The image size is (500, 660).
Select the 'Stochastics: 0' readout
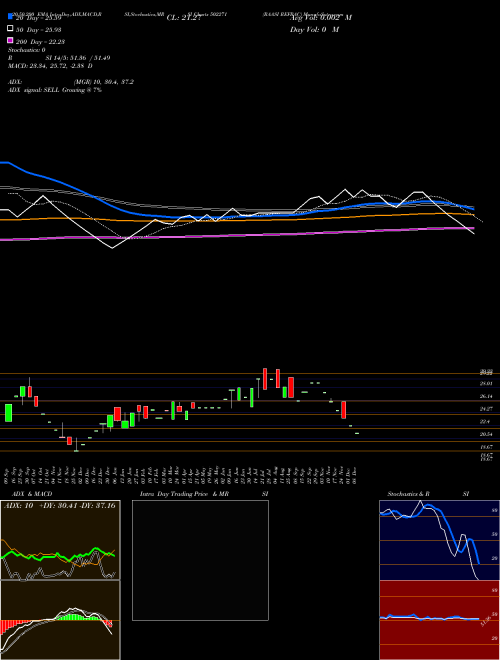point(27,50)
